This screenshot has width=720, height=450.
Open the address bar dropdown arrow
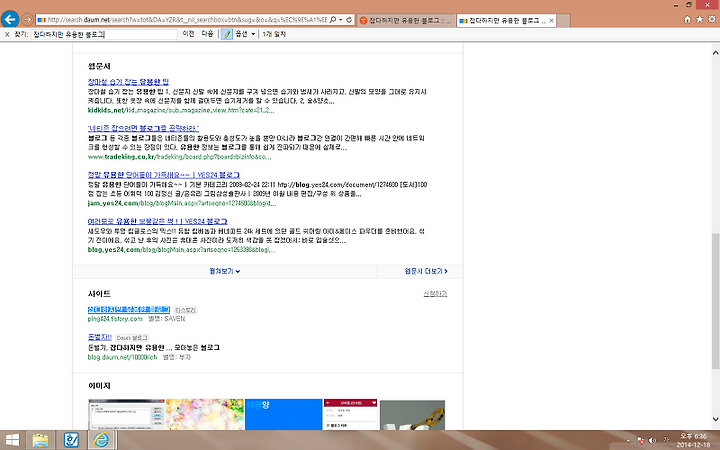pyautogui.click(x=341, y=20)
